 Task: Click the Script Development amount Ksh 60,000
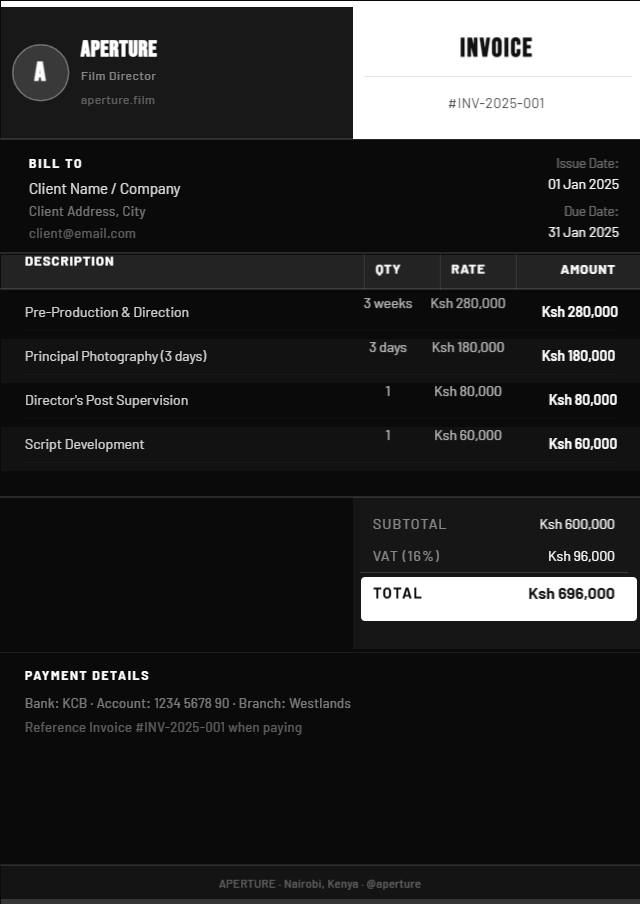click(x=582, y=443)
